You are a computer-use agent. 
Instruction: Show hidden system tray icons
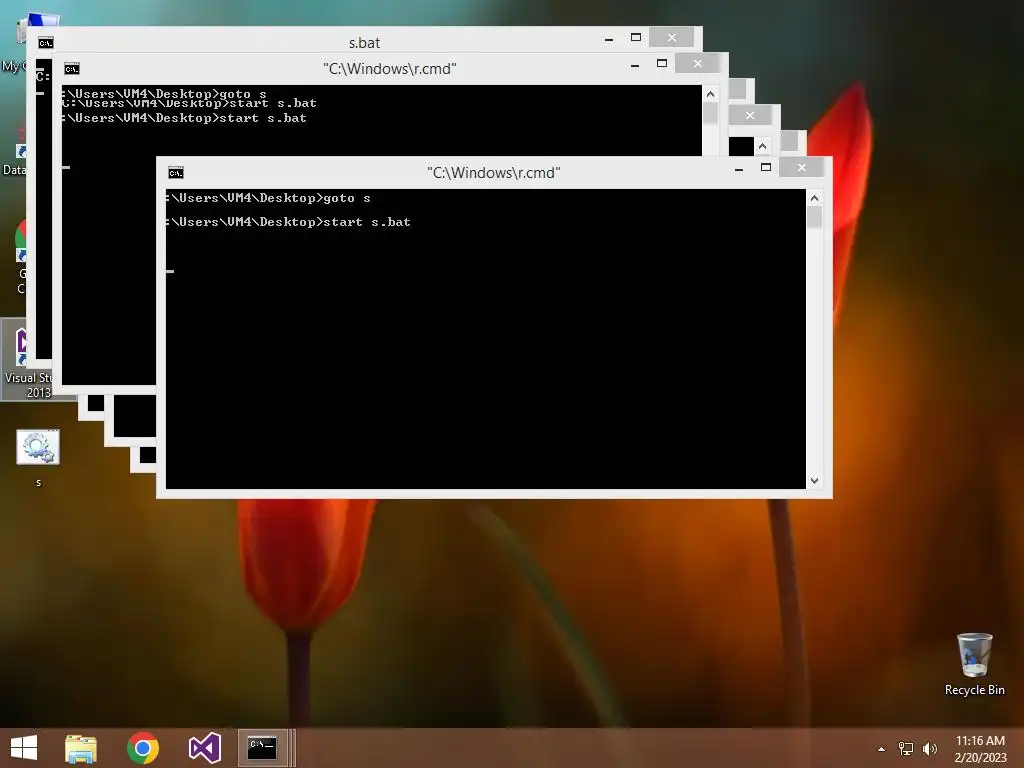pos(882,749)
